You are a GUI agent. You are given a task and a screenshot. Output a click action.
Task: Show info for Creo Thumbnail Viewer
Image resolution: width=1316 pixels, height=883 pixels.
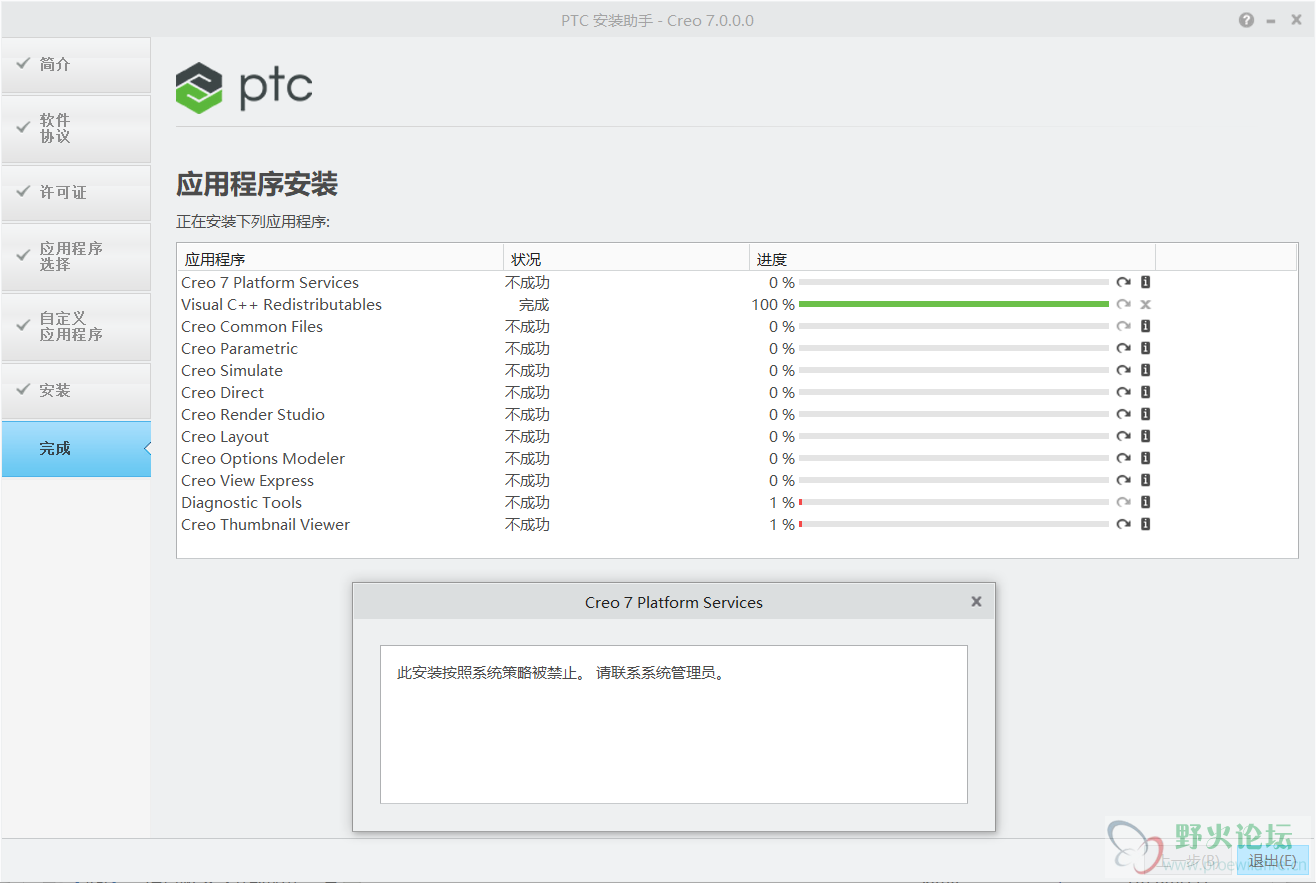tap(1146, 524)
